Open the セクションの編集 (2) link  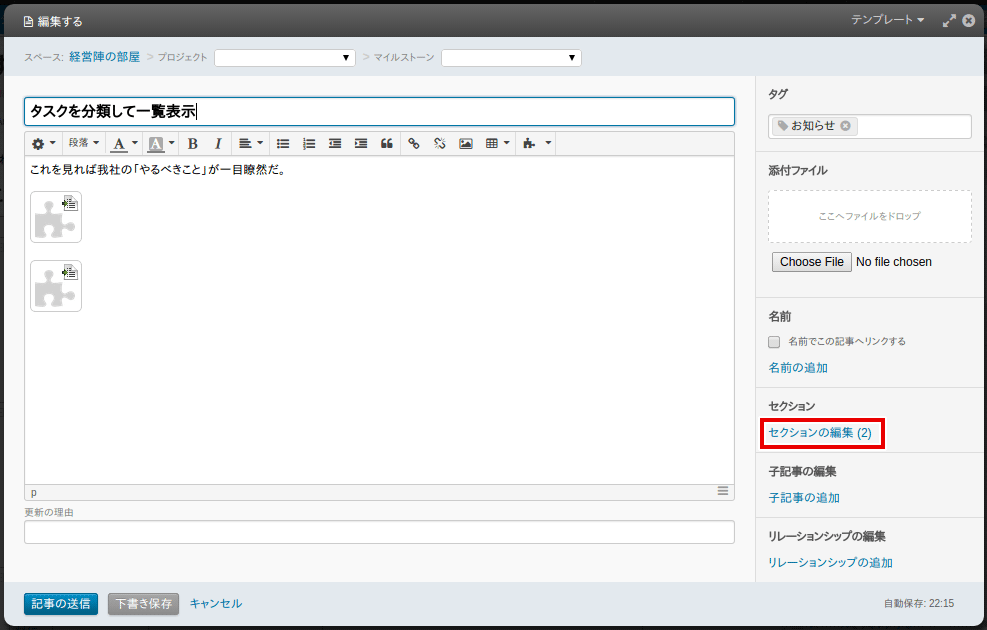(x=820, y=433)
